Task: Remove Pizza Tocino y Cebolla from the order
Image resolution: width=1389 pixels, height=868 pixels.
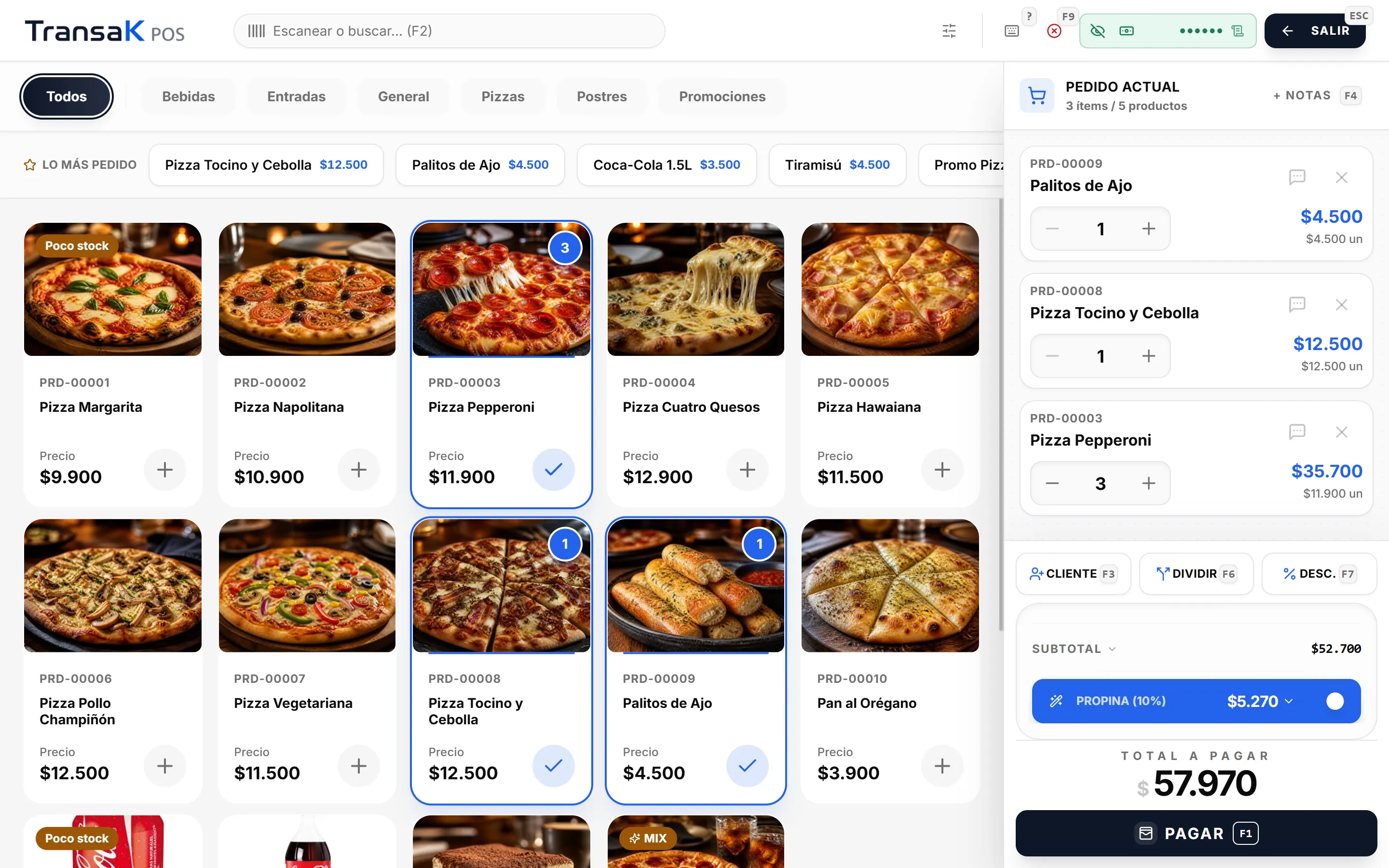Action: click(1341, 305)
